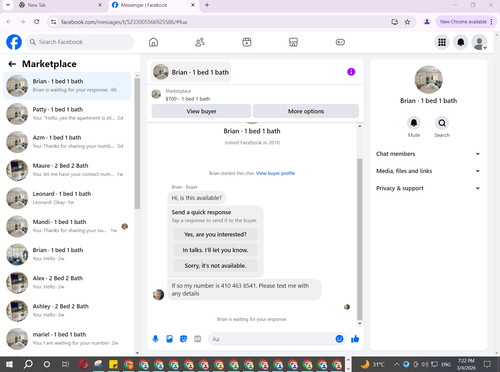Select Brian conversation waiting for your response
The height and width of the screenshot is (372, 500).
pyautogui.click(x=67, y=86)
